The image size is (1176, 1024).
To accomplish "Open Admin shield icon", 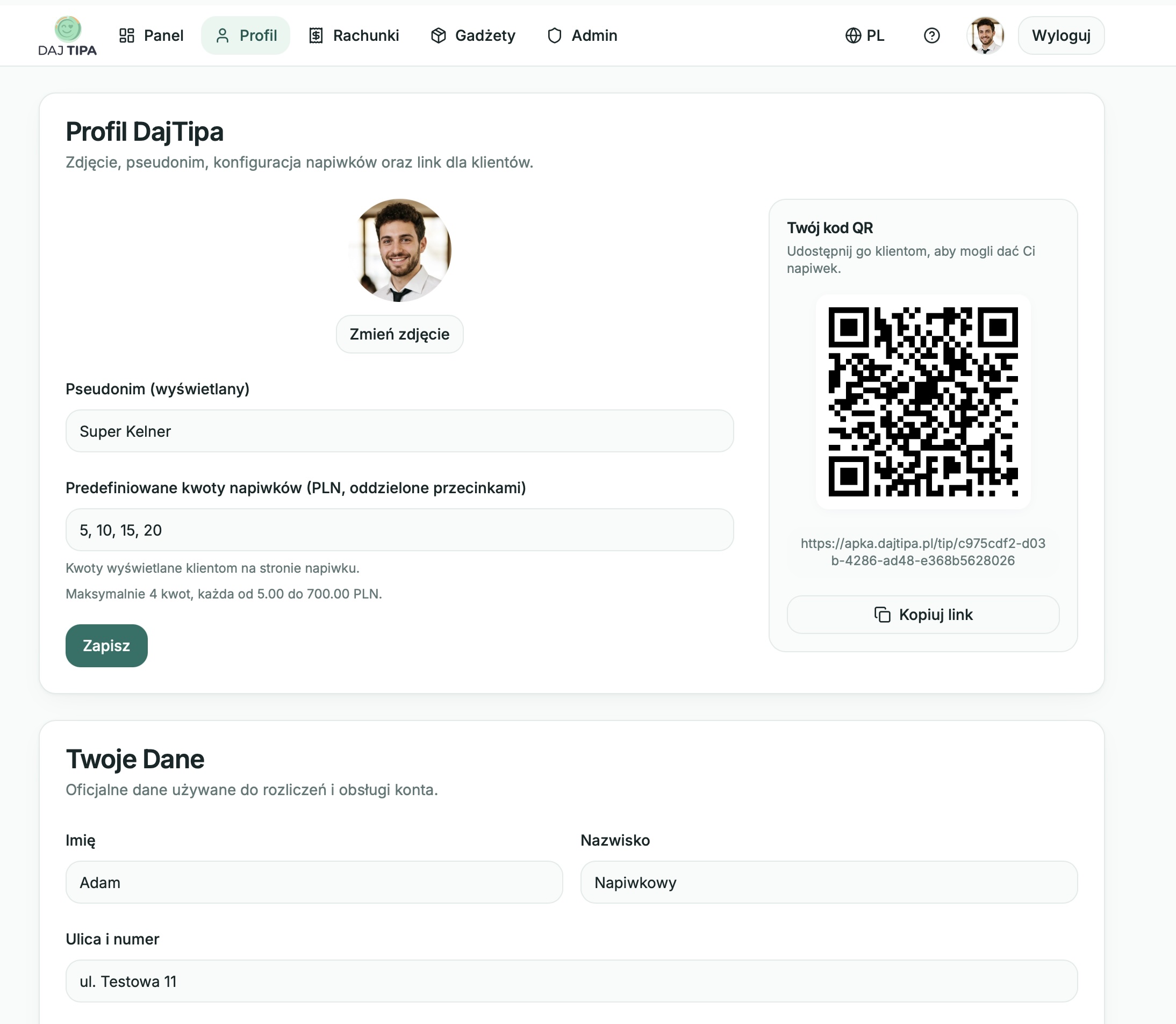I will point(555,35).
